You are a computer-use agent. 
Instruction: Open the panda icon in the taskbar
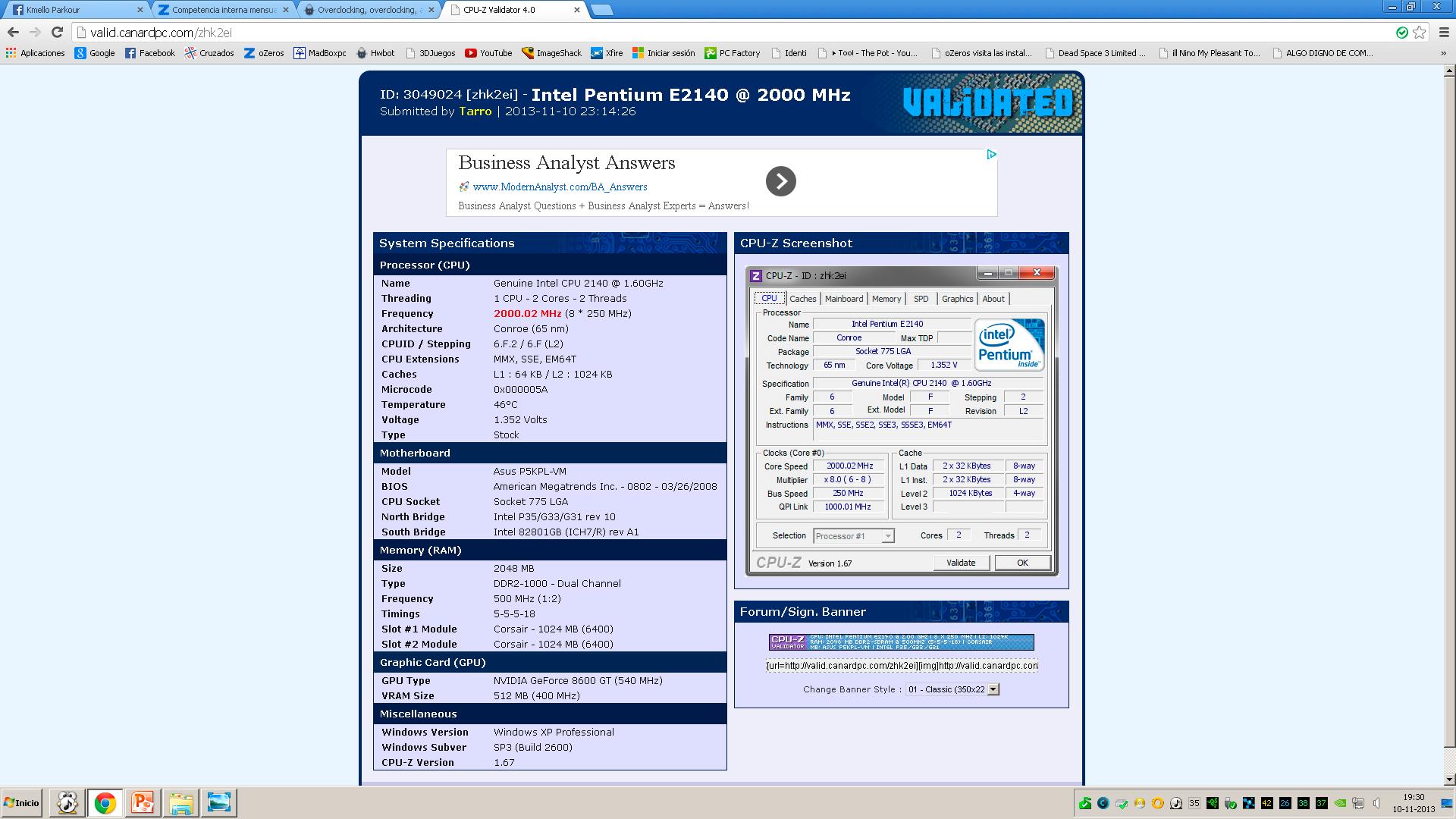click(67, 803)
